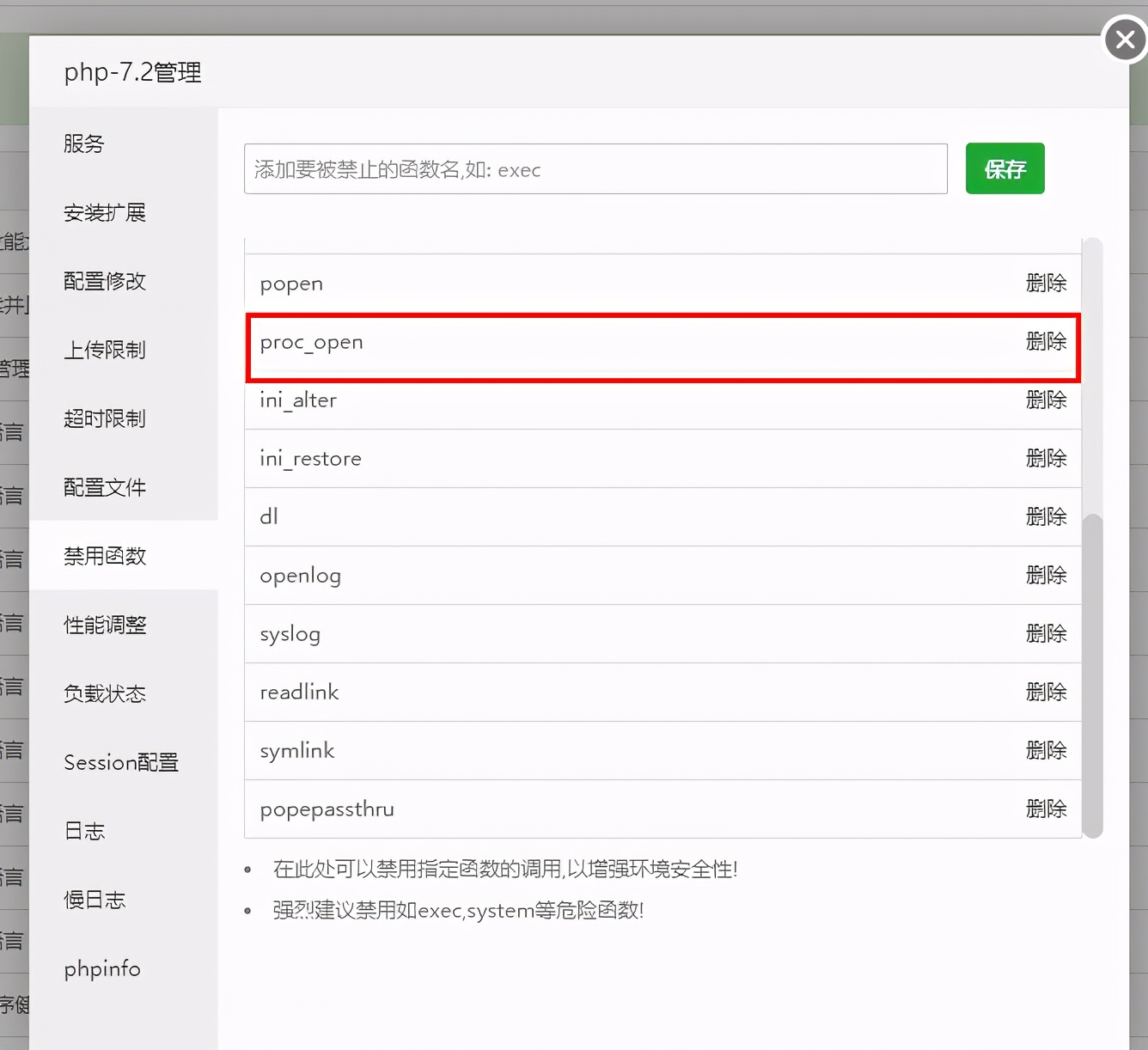This screenshot has height=1050, width=1148.
Task: Open the 性能调整 section
Action: [x=104, y=625]
